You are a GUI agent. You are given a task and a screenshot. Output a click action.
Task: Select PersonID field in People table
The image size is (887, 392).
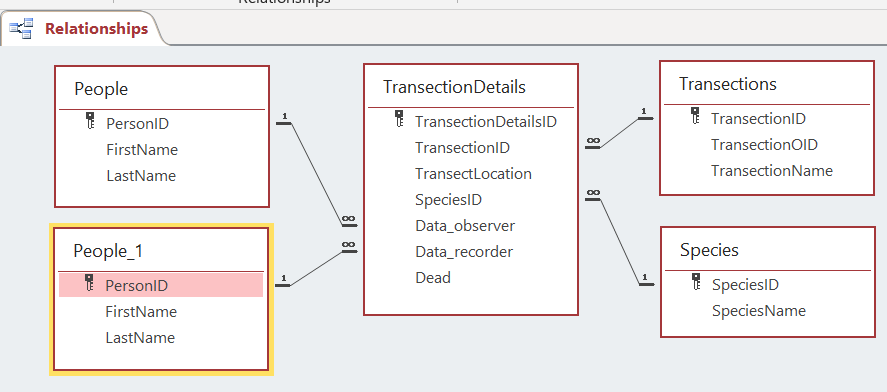pos(137,123)
